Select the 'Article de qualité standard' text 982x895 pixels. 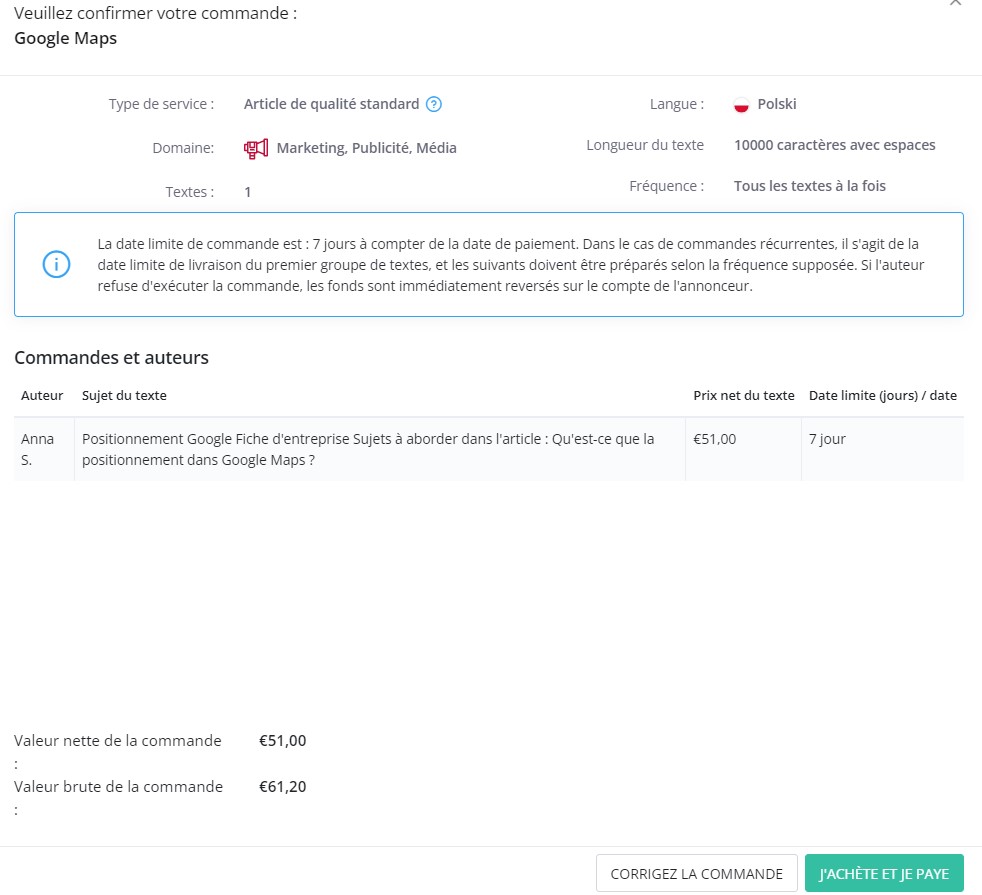(x=331, y=104)
